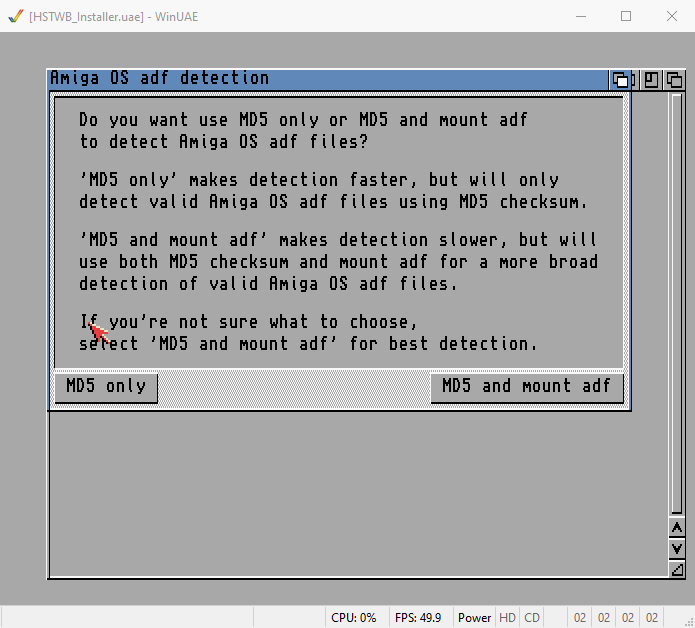695x628 pixels.
Task: Click the scroll down arrow
Action: click(x=677, y=549)
